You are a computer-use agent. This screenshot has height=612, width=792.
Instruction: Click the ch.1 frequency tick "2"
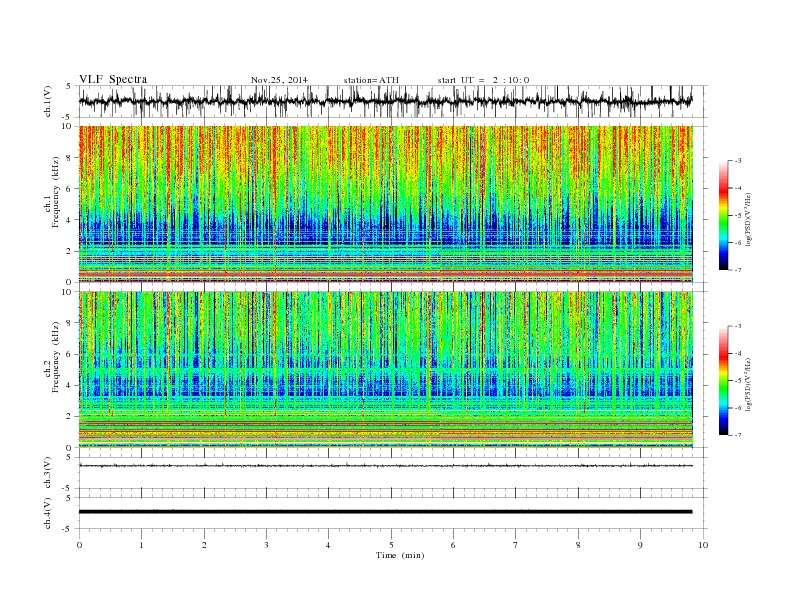tap(70, 251)
